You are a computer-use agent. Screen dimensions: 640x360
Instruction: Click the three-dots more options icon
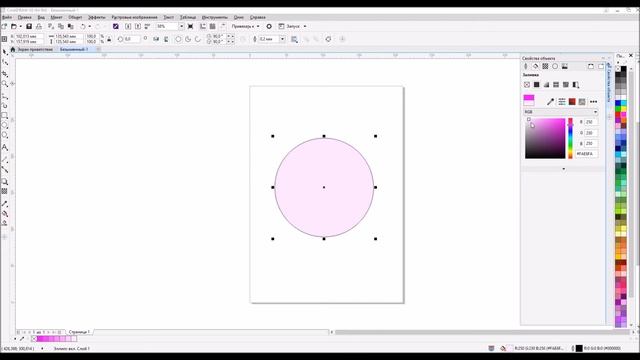[593, 101]
